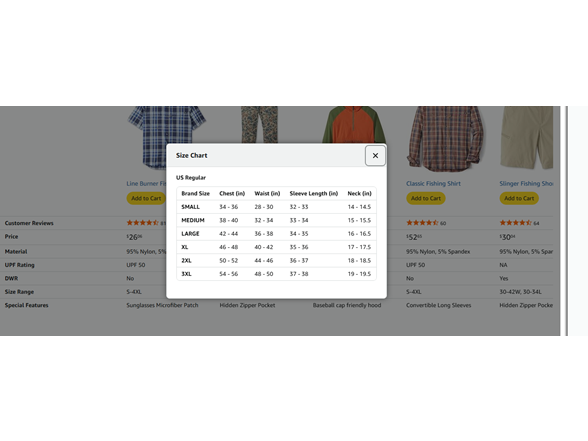
Task: Click the Size Chart title header
Action: pyautogui.click(x=192, y=155)
